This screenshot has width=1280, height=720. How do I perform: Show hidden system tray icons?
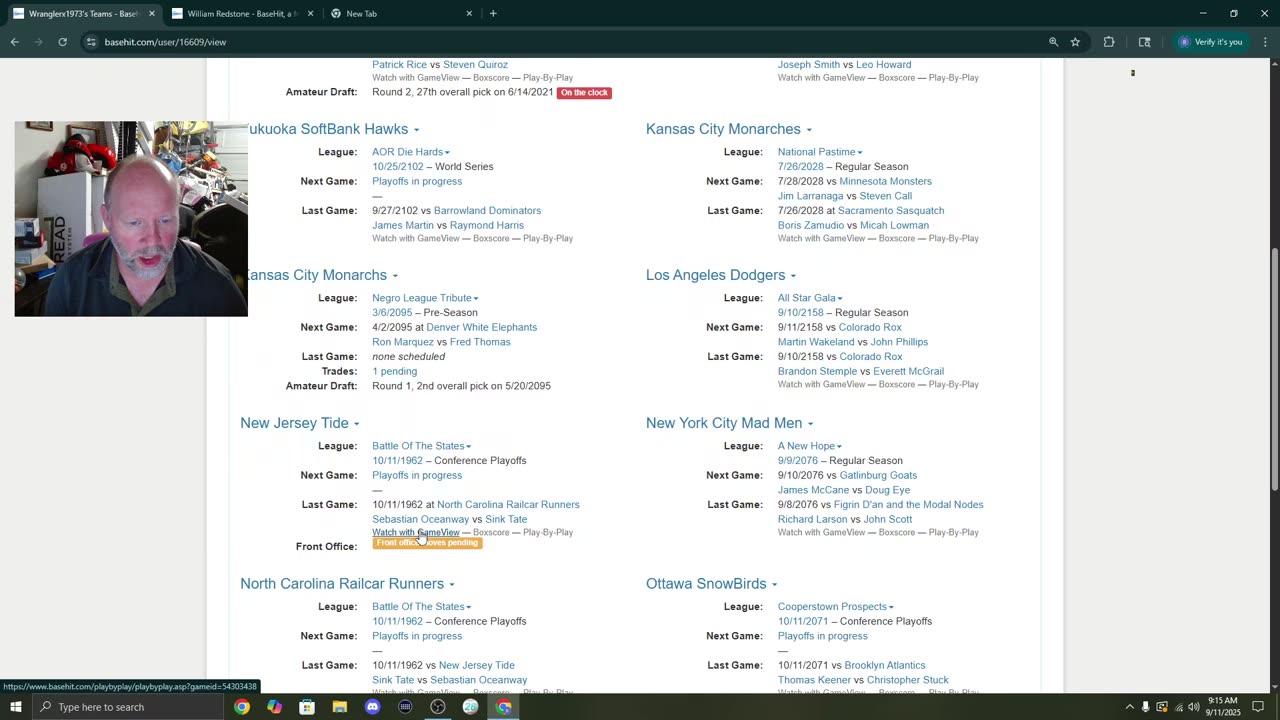[x=1130, y=707]
